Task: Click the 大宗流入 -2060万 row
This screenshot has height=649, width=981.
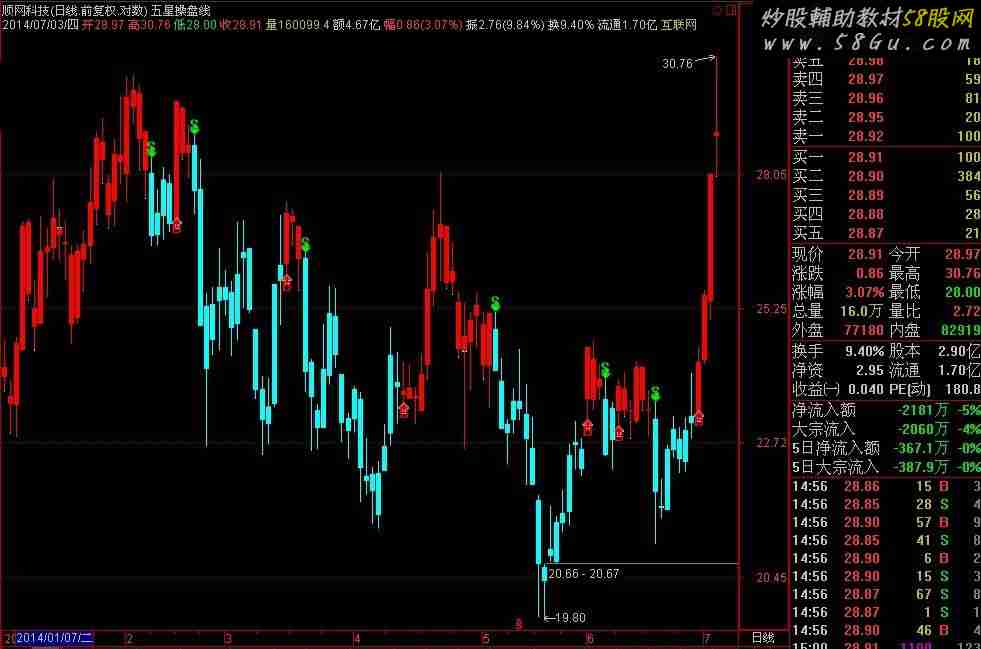Action: click(885, 429)
